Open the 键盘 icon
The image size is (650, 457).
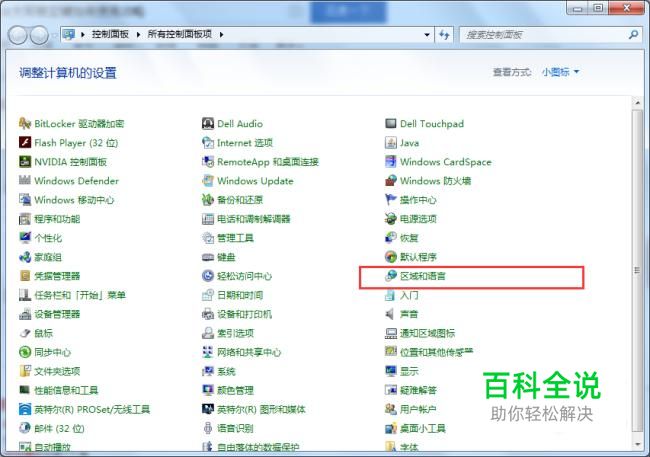208,257
